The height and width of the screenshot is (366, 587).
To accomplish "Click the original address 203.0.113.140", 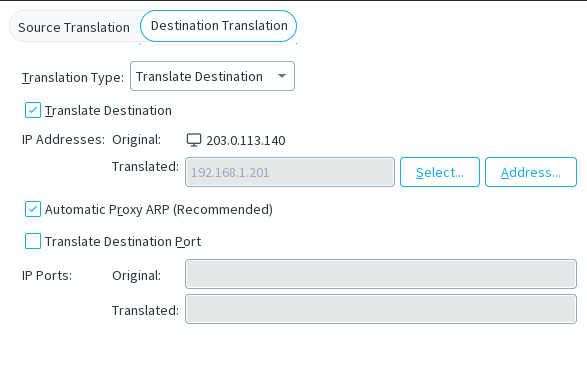I will point(246,141).
